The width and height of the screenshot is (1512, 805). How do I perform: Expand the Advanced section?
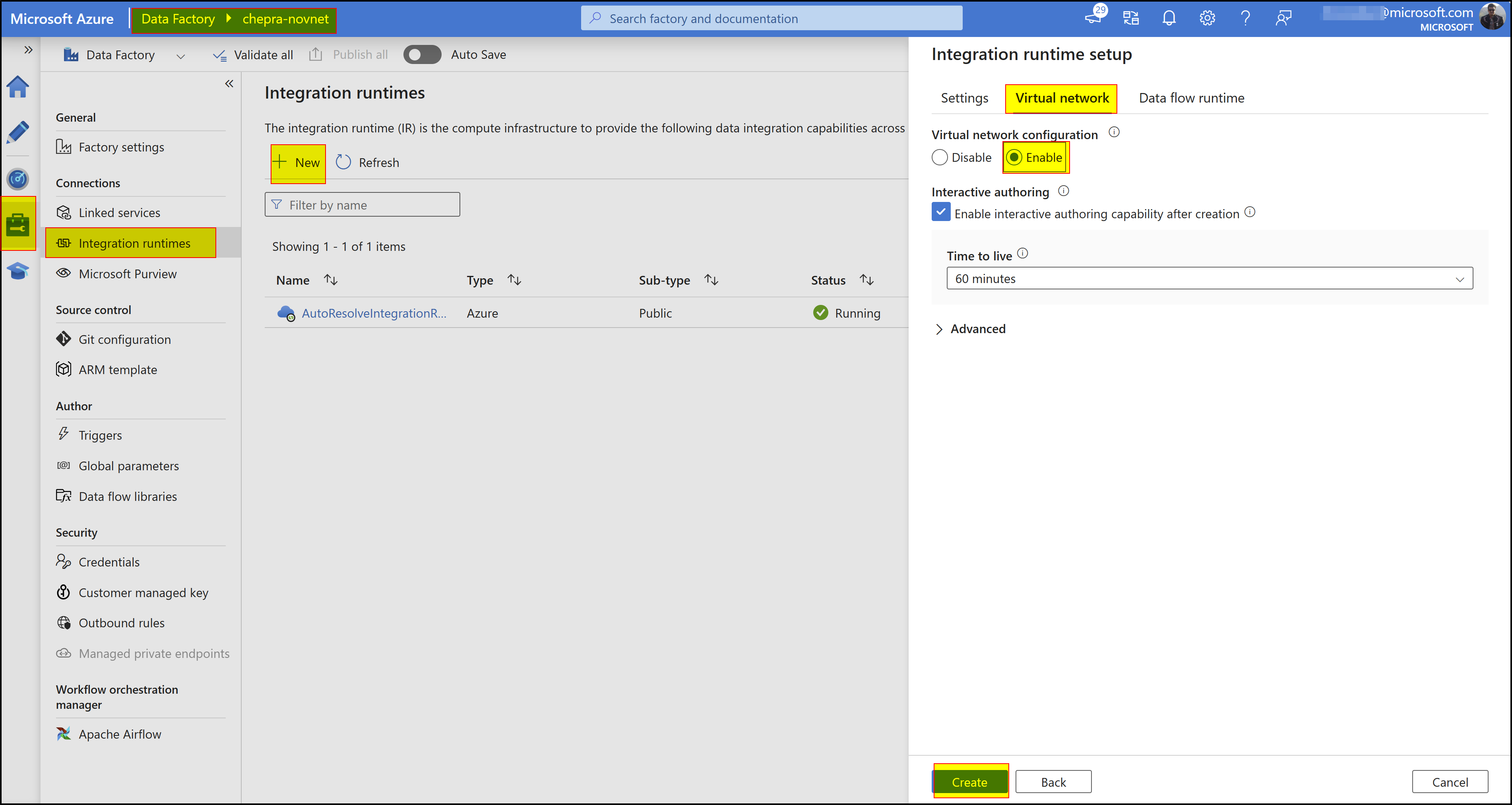point(970,330)
